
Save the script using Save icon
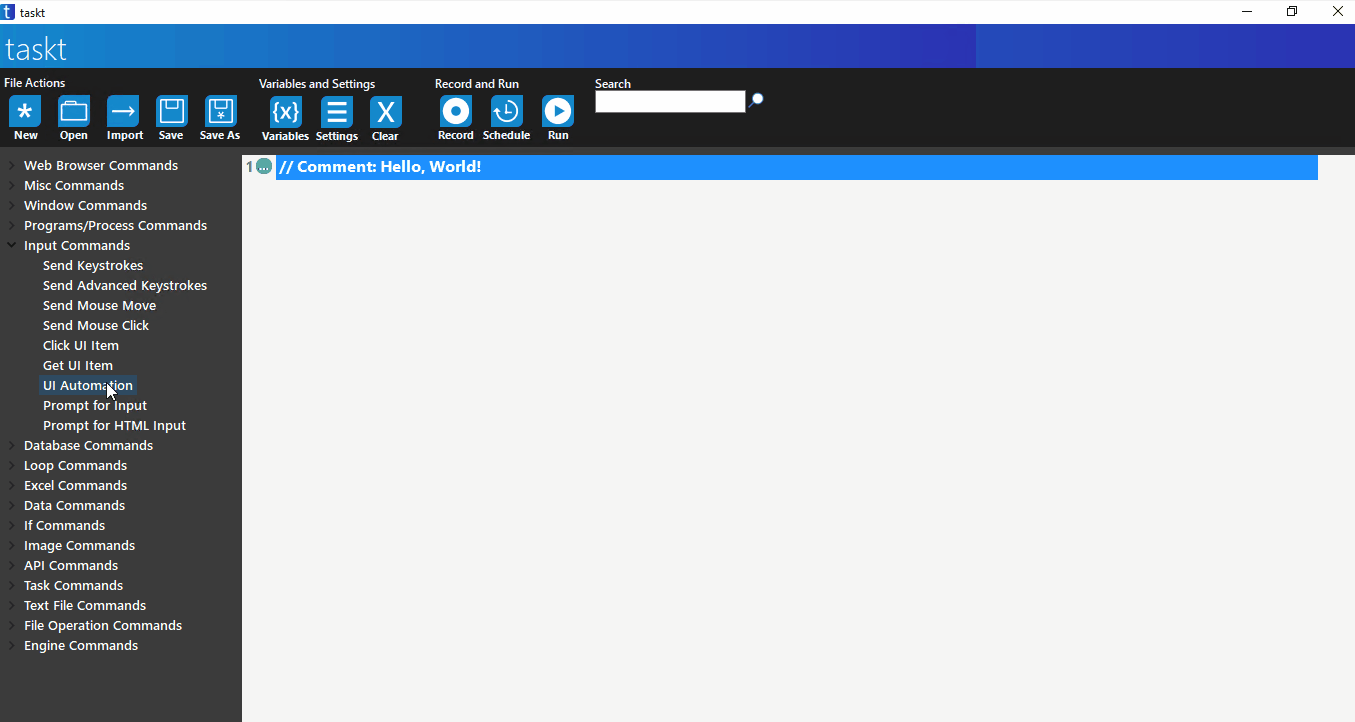coord(171,111)
